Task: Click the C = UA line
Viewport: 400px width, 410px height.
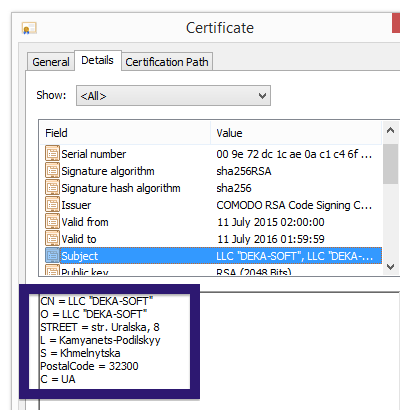Action: [58, 379]
